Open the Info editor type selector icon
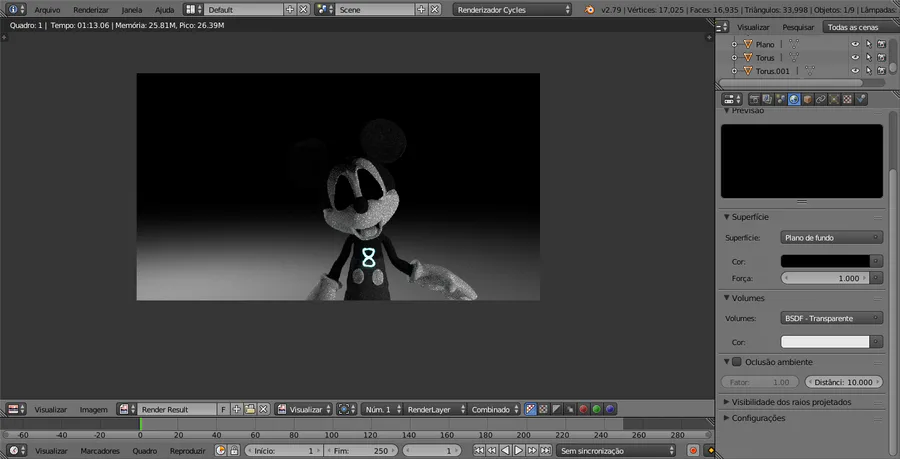Image resolution: width=900 pixels, height=459 pixels. [x=17, y=10]
